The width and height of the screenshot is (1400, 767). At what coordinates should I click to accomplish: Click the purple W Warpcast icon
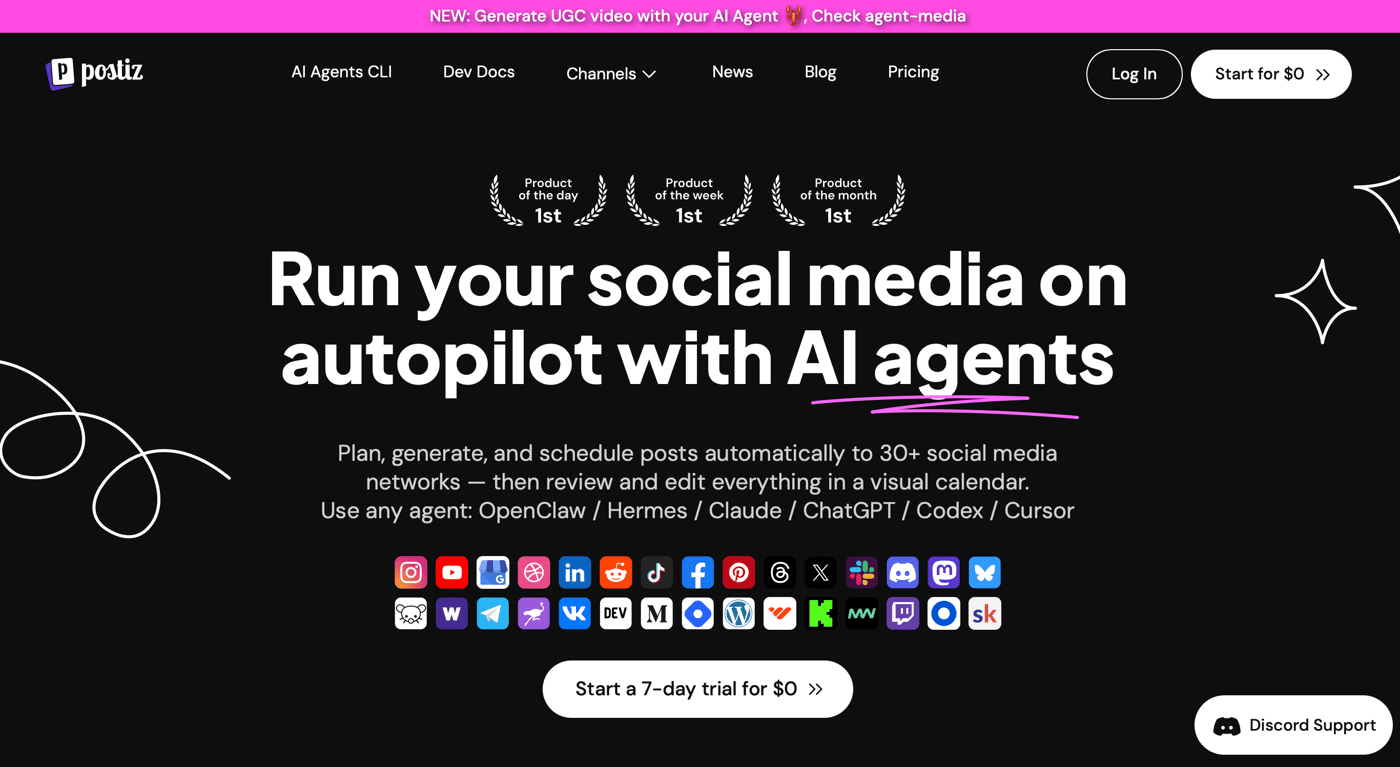point(452,613)
